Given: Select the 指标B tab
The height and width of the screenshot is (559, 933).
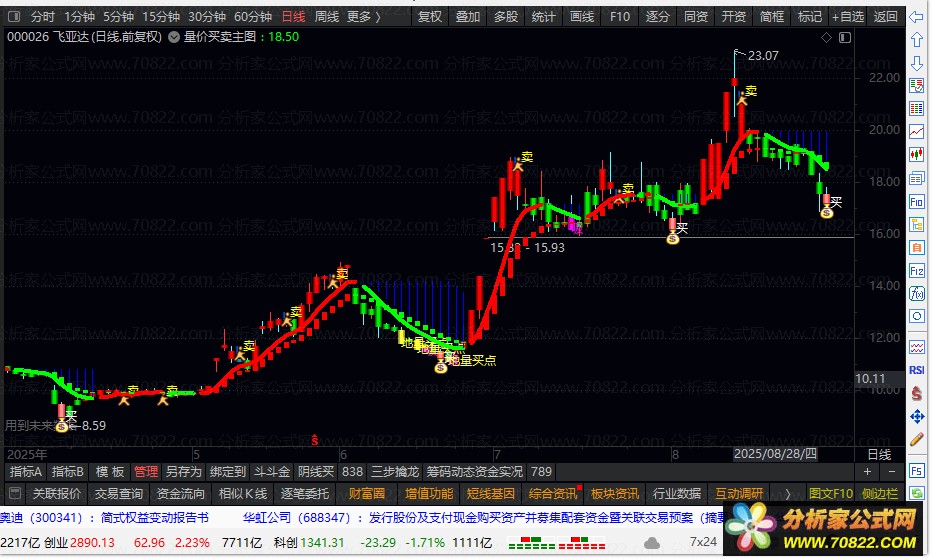Looking at the screenshot, I should (x=67, y=472).
